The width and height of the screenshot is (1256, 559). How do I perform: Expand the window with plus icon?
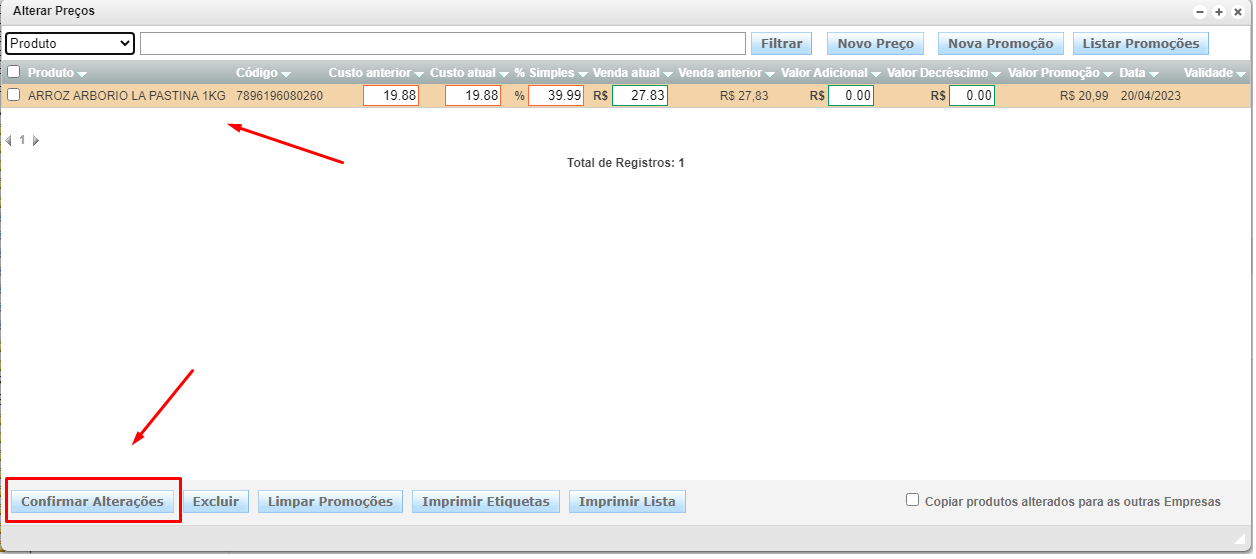pos(1219,11)
